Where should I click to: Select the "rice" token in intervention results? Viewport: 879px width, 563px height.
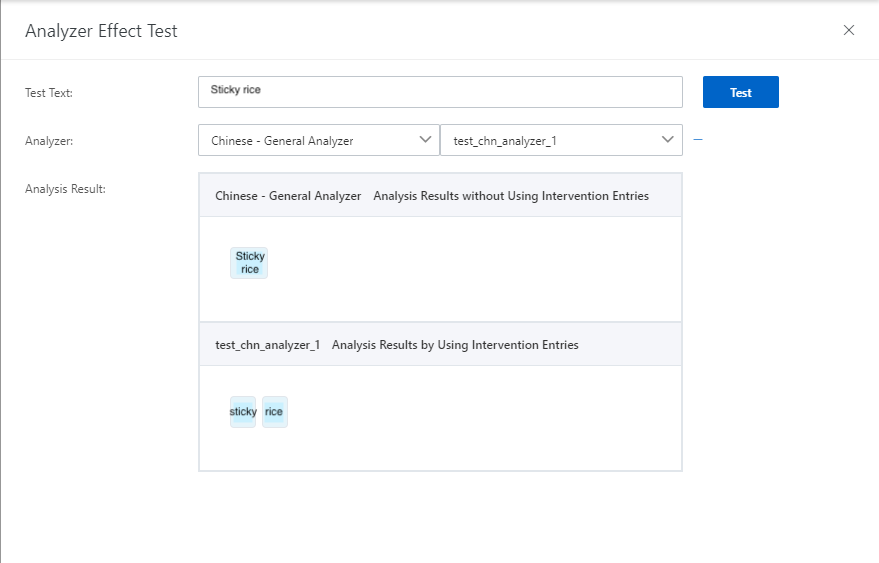point(274,412)
